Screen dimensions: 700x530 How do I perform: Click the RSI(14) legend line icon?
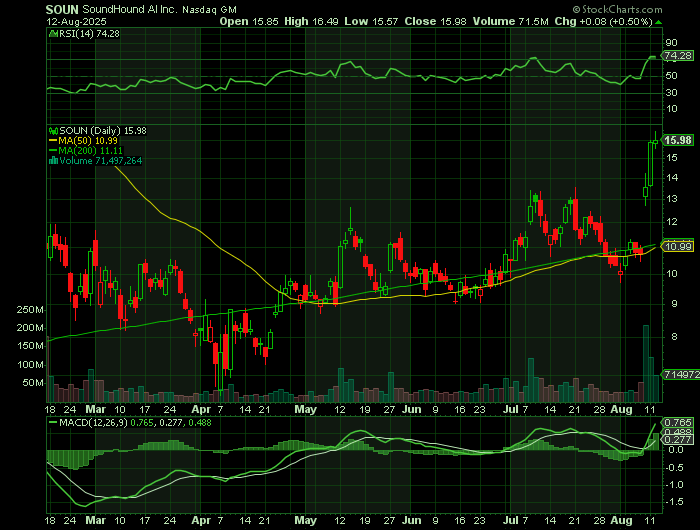coord(53,33)
